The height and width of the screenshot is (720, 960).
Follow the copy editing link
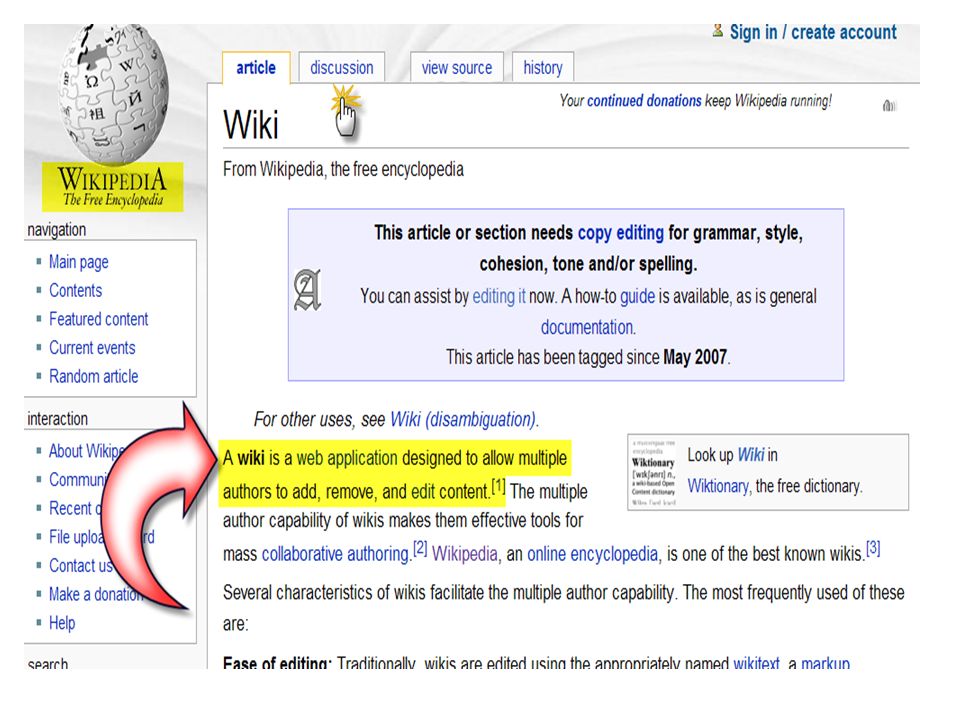pyautogui.click(x=621, y=233)
